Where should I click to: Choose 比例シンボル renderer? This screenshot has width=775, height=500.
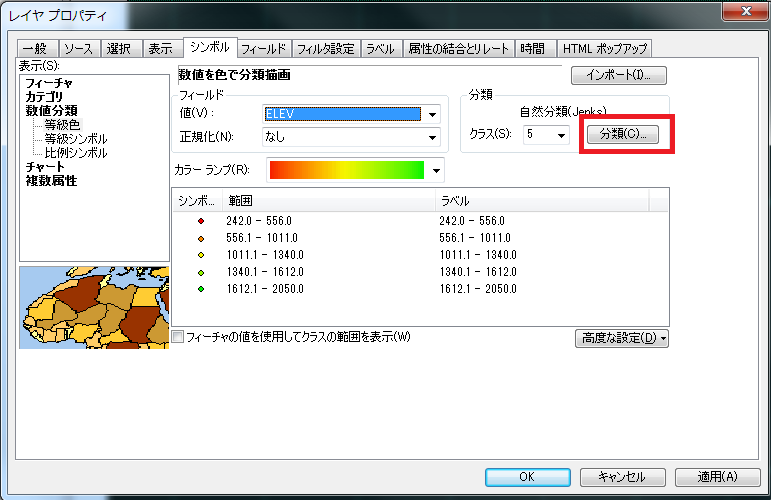76,153
